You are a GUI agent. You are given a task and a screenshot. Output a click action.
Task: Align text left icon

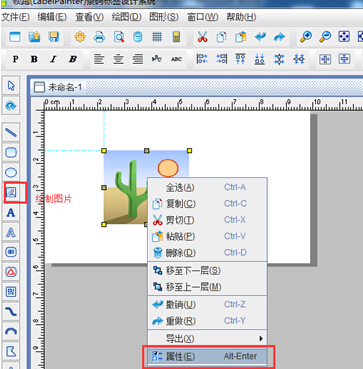[x=99, y=59]
